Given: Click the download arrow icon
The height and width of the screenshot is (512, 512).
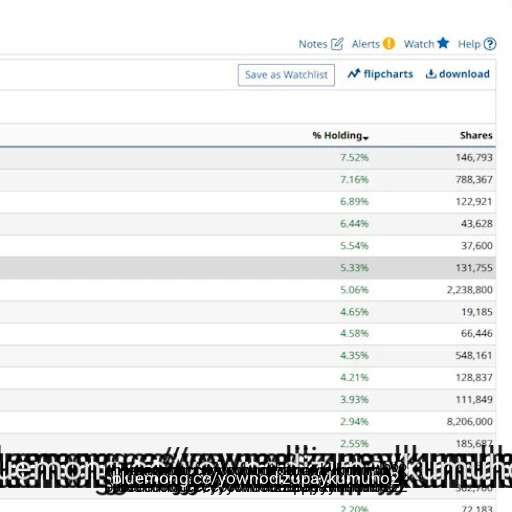Looking at the screenshot, I should coord(431,74).
